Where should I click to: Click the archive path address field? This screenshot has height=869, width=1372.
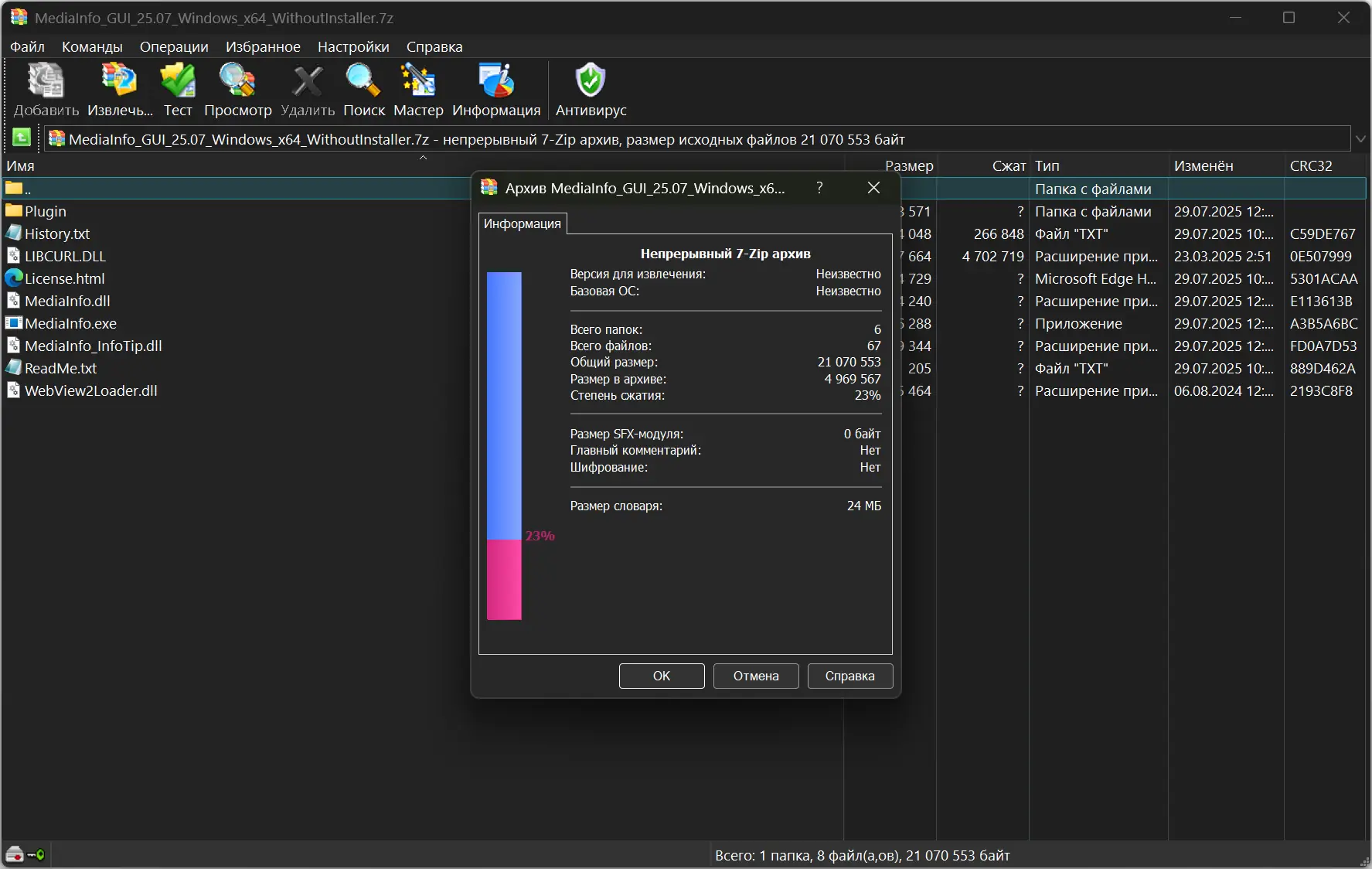coord(697,139)
